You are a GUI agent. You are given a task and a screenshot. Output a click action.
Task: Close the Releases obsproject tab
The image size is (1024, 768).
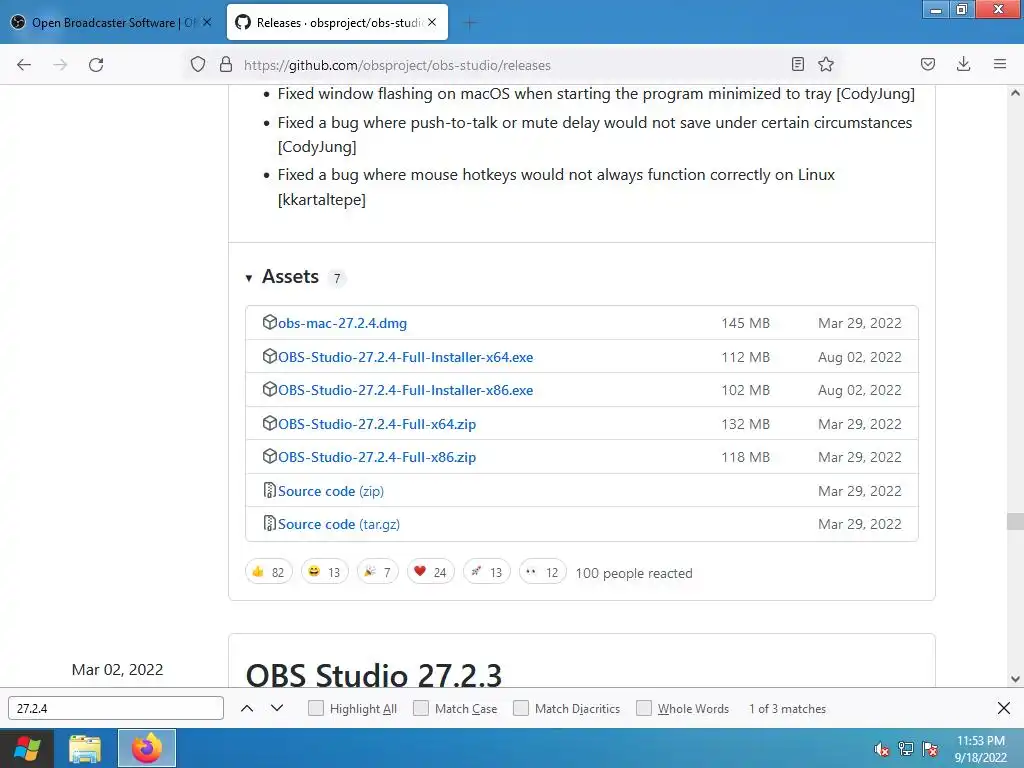pos(432,22)
